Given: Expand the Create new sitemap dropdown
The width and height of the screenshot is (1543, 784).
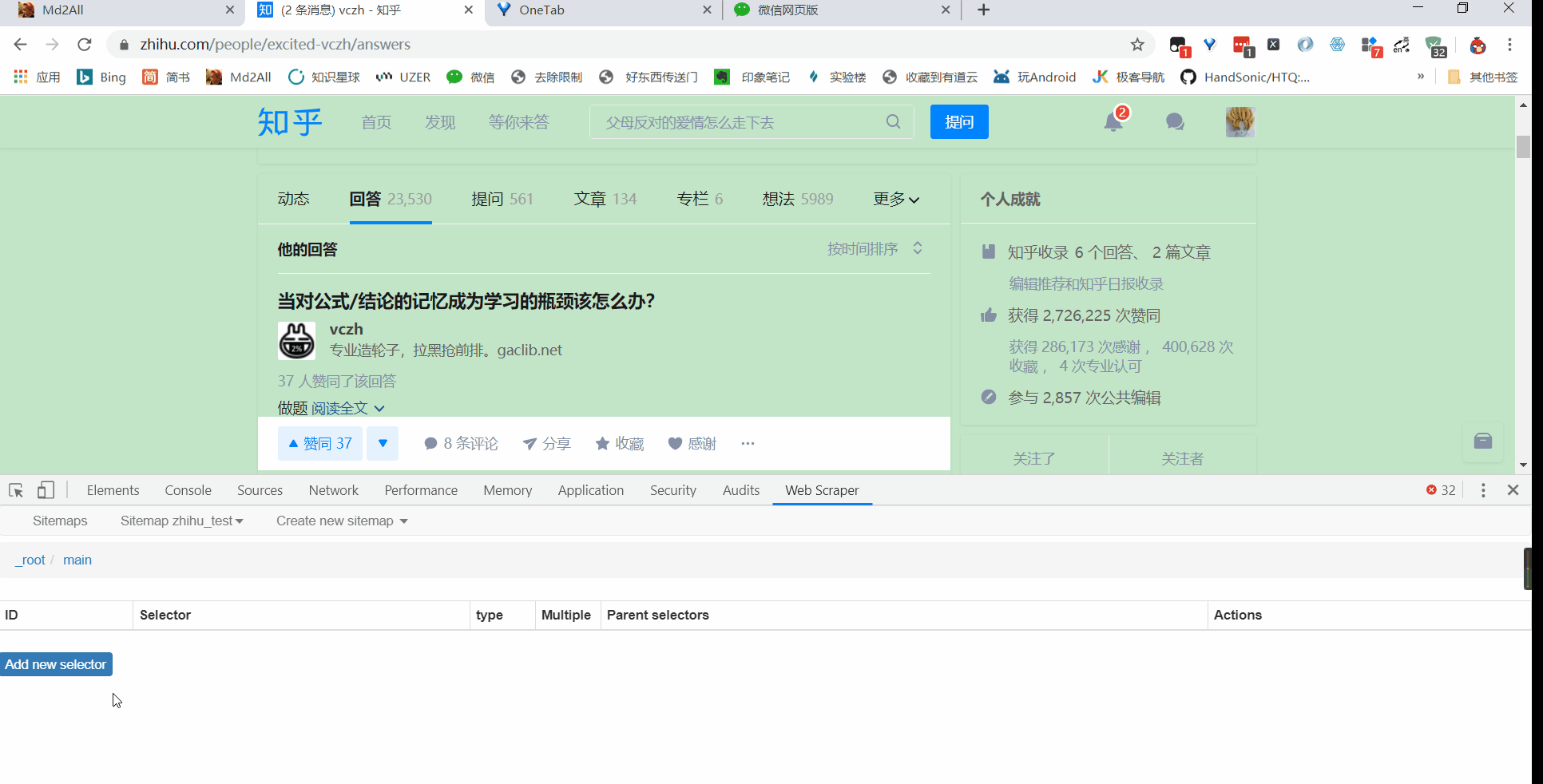Looking at the screenshot, I should tap(342, 521).
